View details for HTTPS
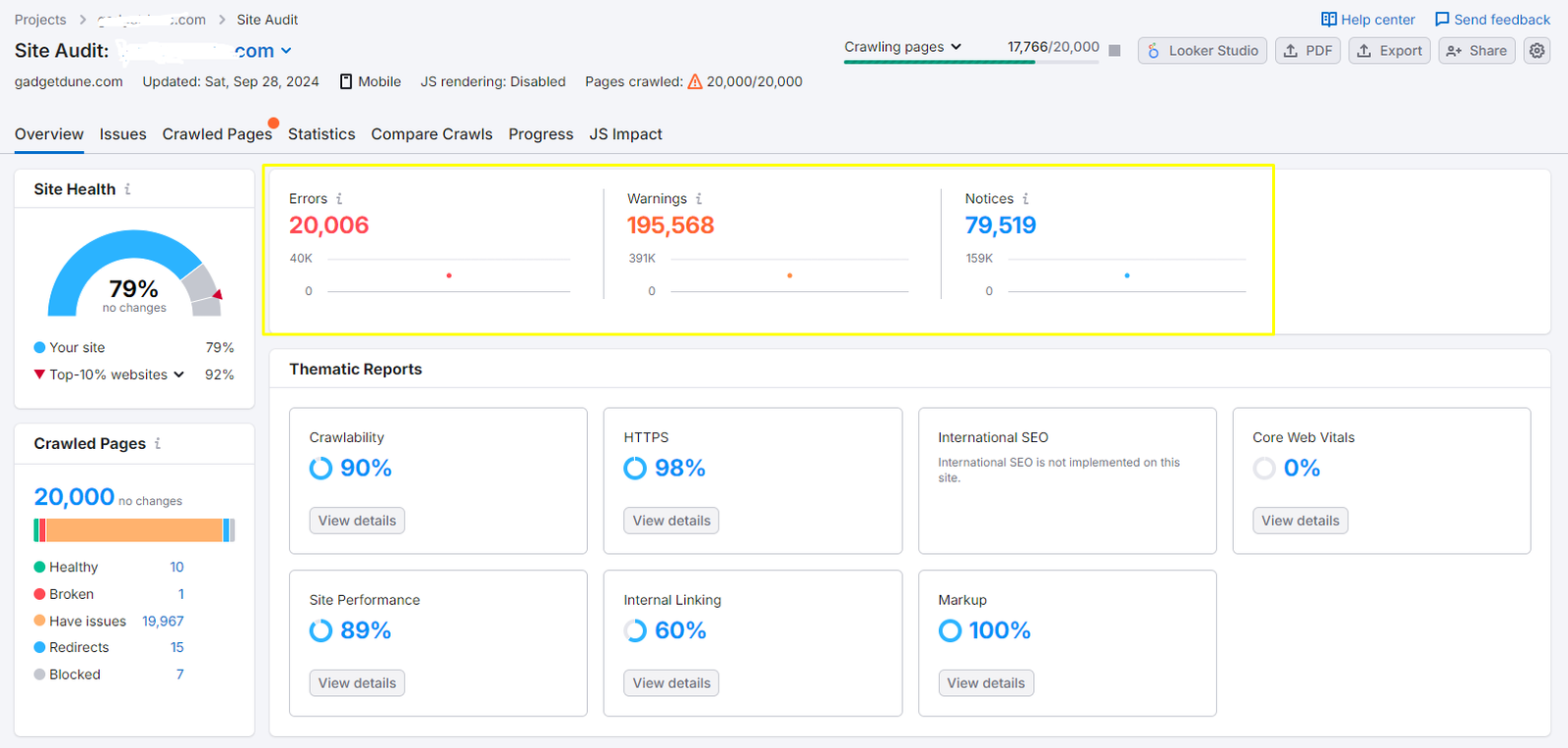 671,521
